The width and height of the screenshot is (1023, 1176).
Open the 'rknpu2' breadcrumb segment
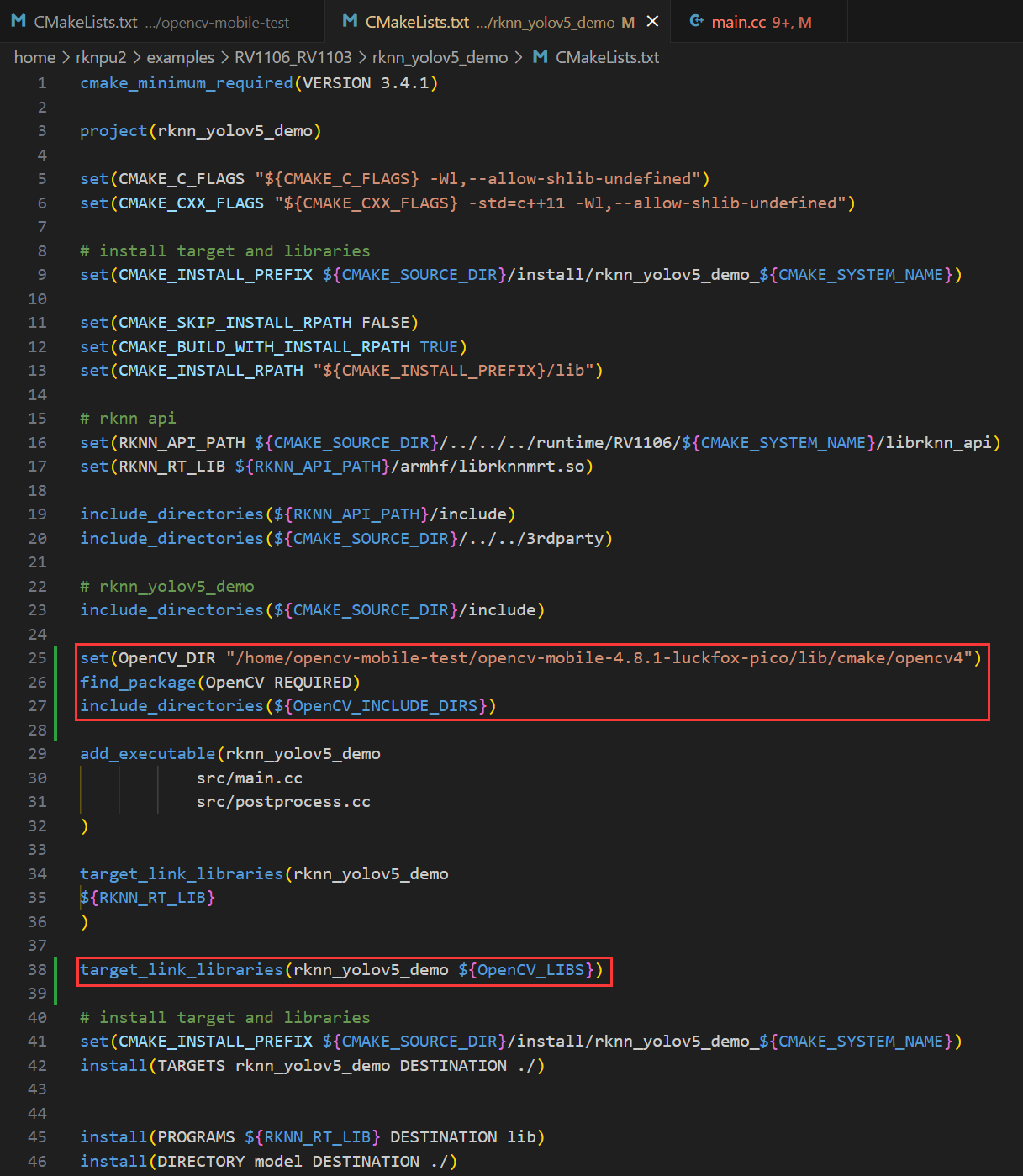pyautogui.click(x=101, y=57)
